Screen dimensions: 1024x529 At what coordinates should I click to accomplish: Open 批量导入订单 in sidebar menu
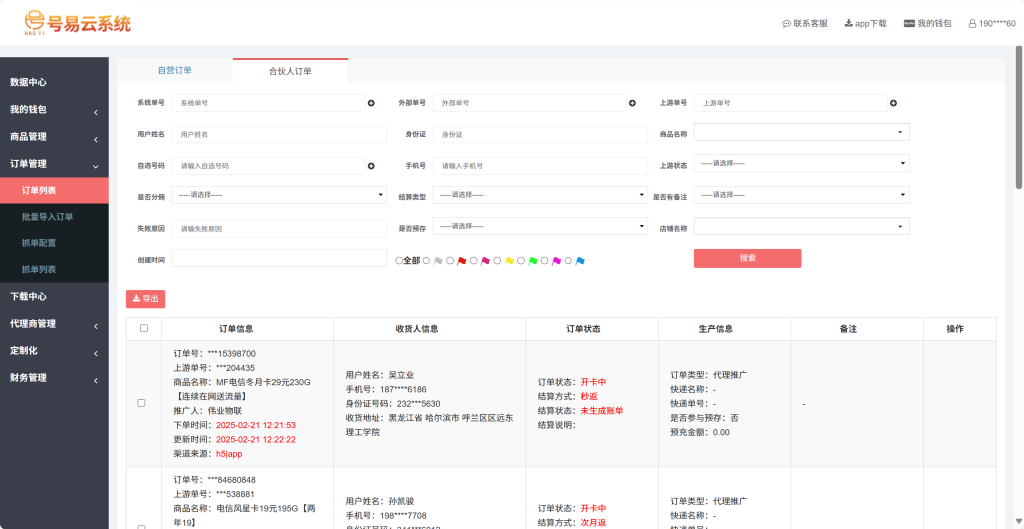click(48, 216)
